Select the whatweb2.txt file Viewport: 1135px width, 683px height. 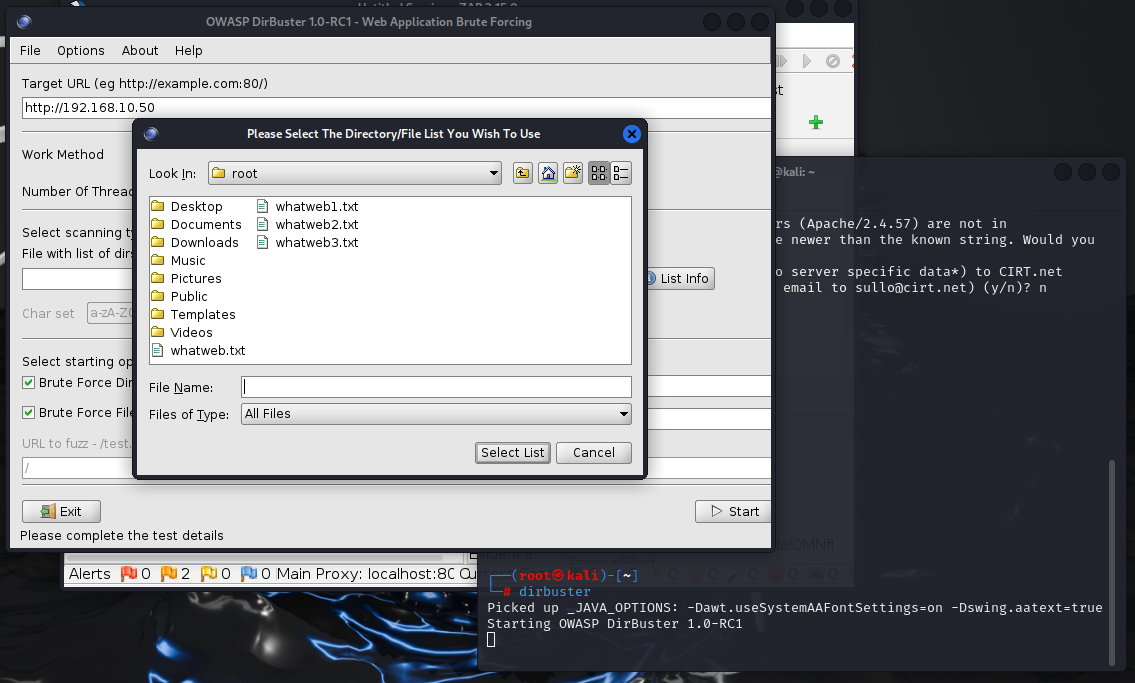[x=308, y=225]
